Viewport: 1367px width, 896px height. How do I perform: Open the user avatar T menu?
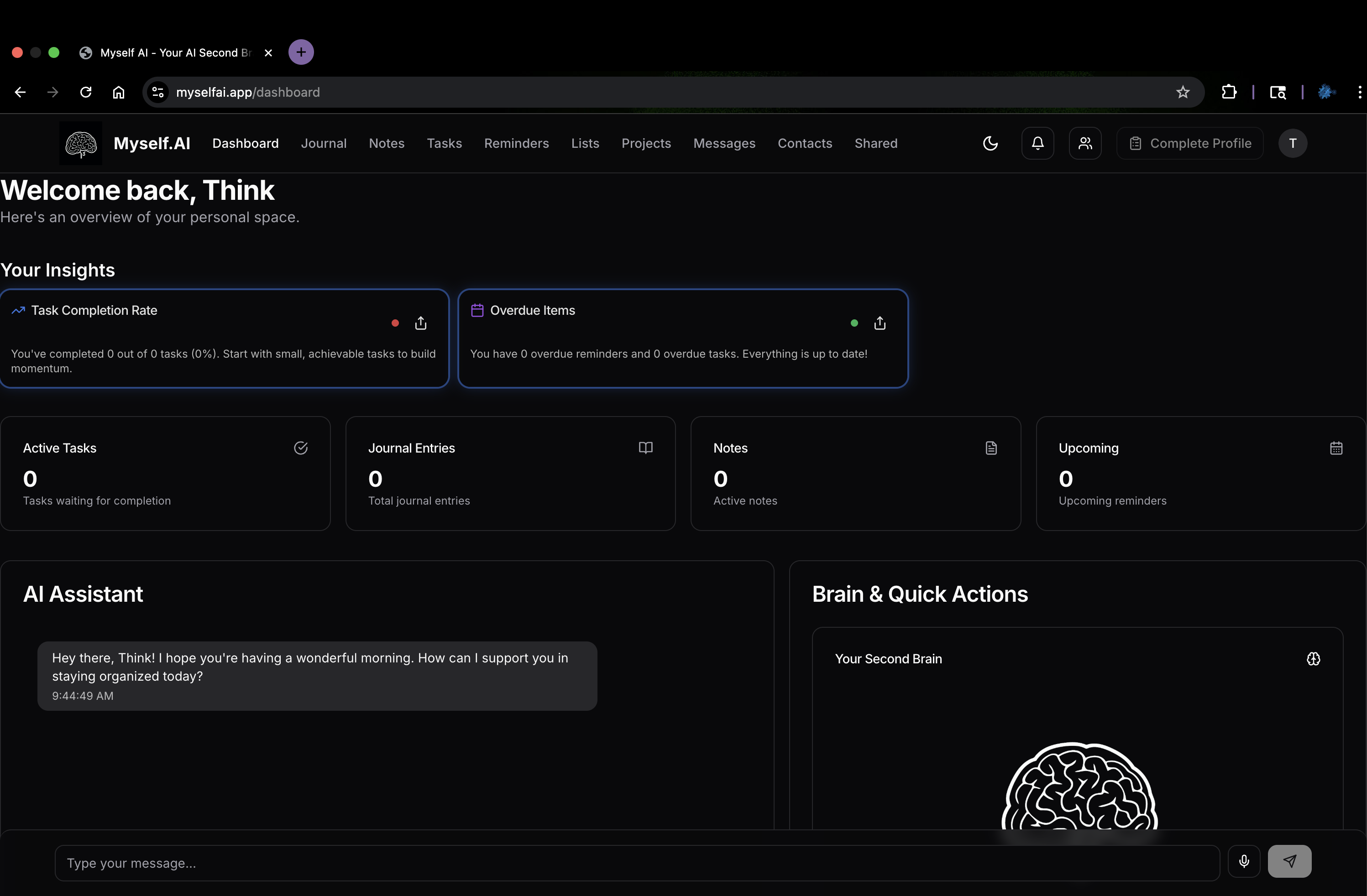point(1292,144)
